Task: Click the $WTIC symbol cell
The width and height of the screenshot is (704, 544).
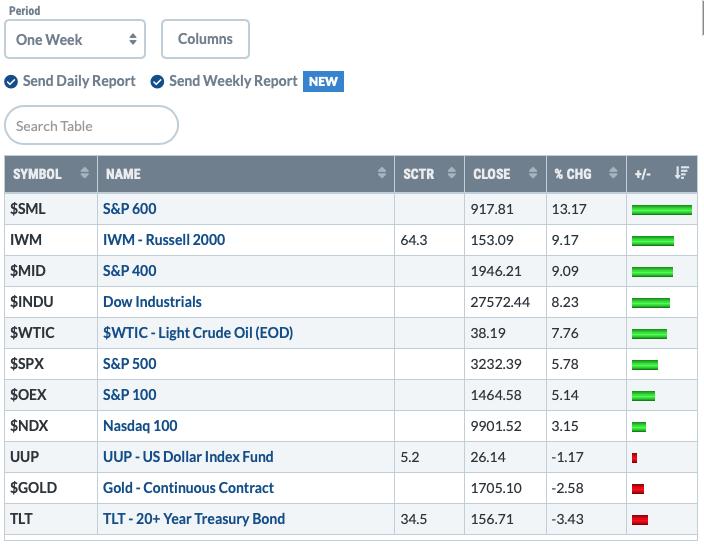Action: pos(51,333)
